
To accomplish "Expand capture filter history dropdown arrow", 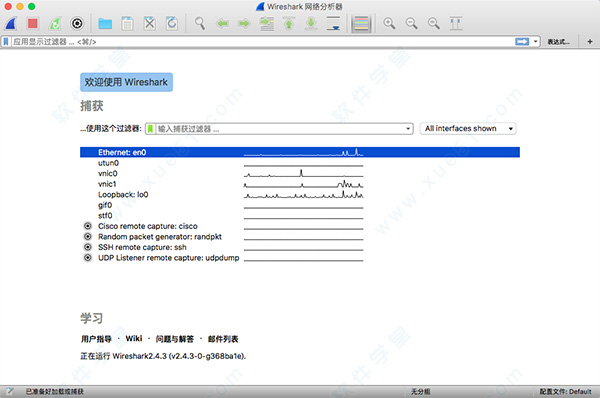I will click(408, 129).
